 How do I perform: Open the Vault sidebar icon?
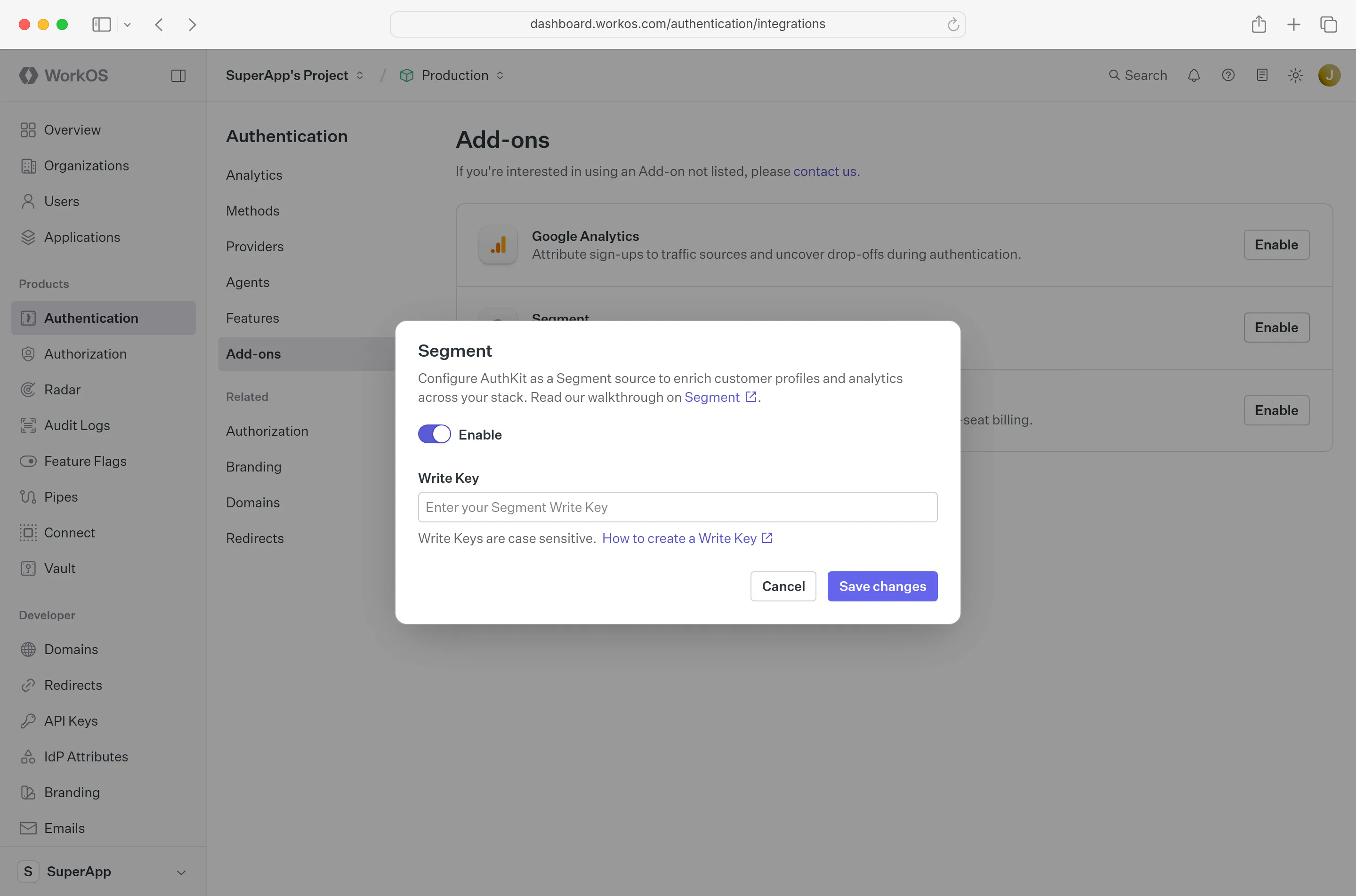[x=28, y=568]
